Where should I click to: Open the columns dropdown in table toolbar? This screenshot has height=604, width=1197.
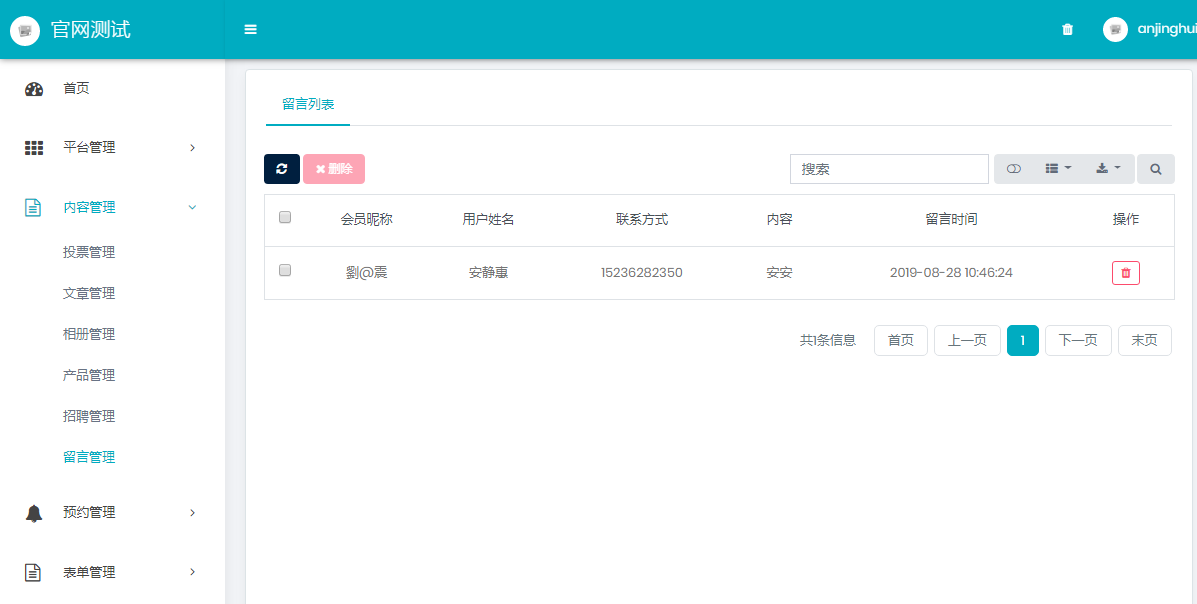point(1057,169)
